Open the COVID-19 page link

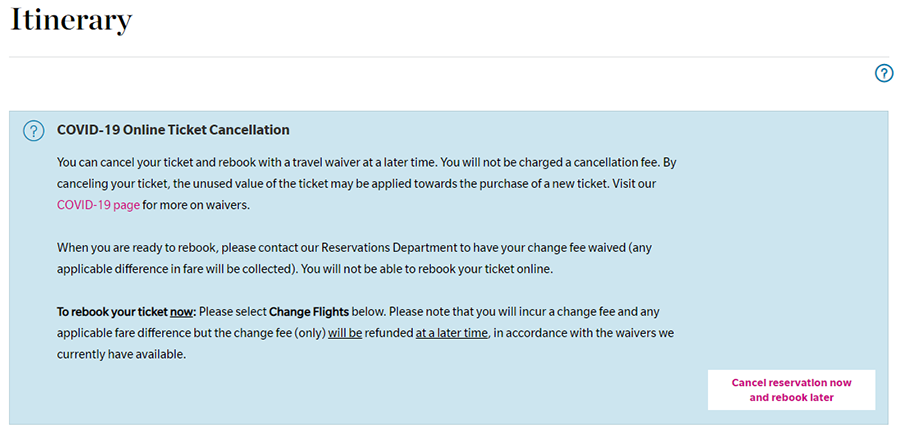point(98,205)
